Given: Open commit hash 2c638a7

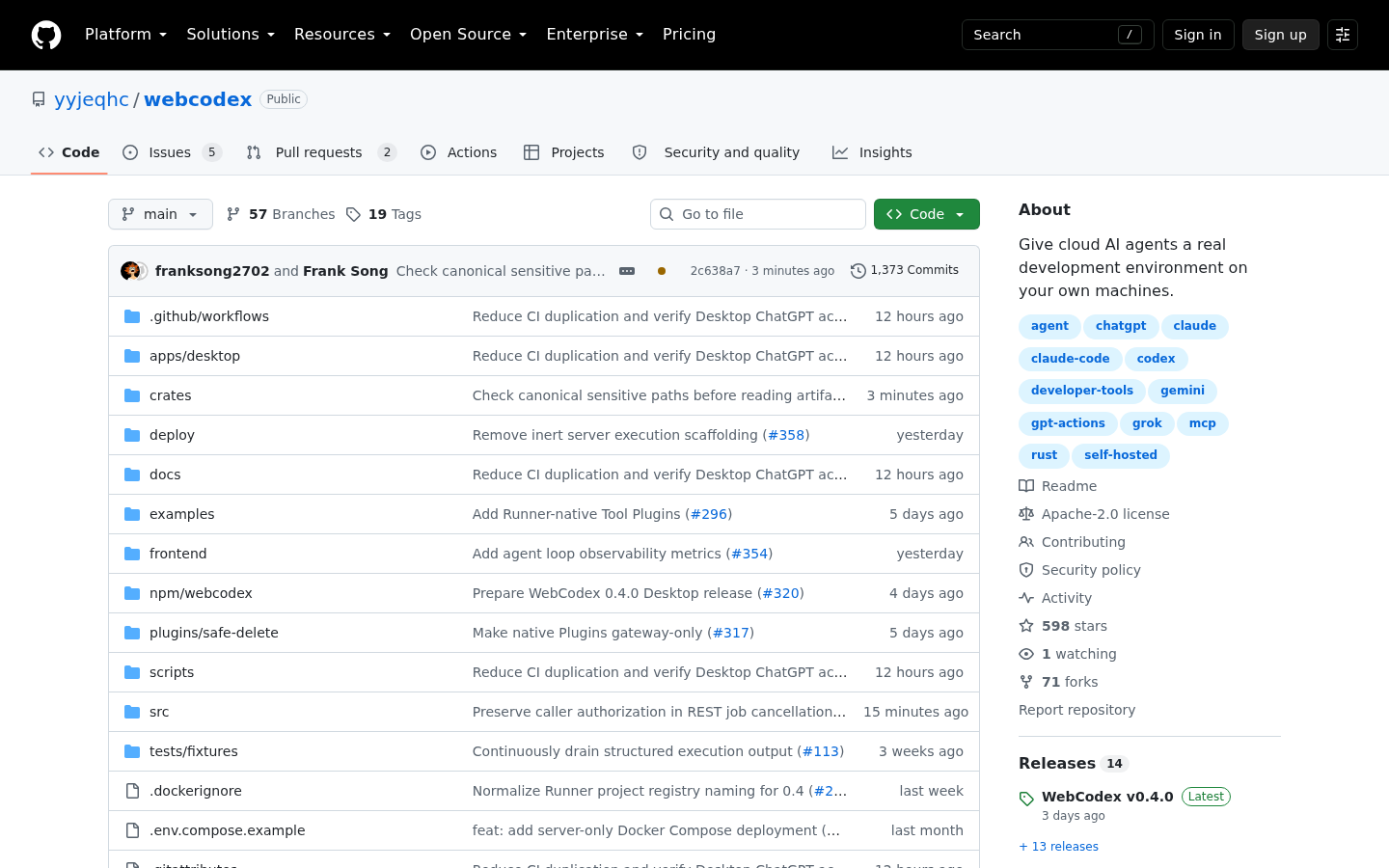Looking at the screenshot, I should [716, 271].
